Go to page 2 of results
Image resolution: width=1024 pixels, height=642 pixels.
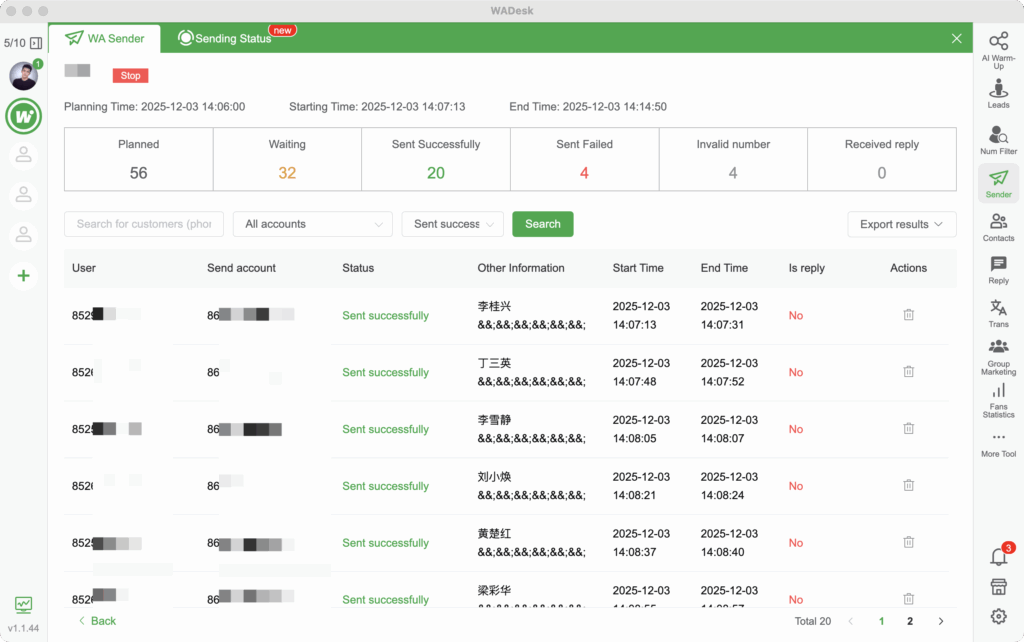[909, 620]
